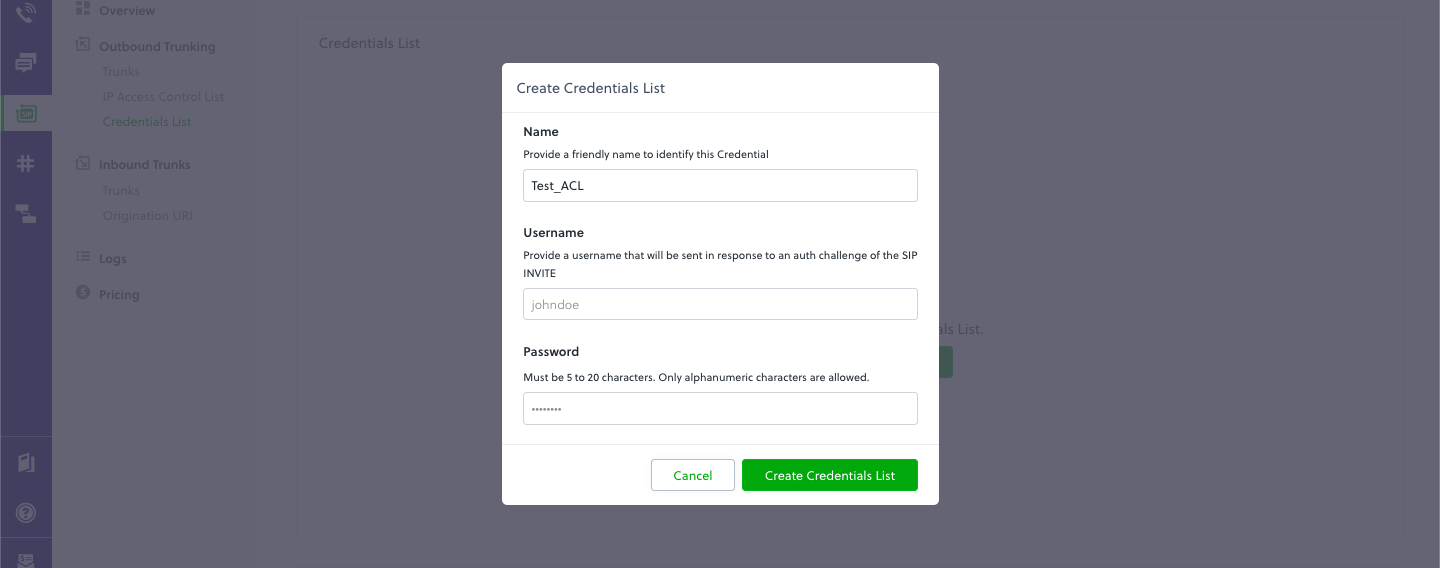The image size is (1440, 568).
Task: Select IP Access Control List
Action: pyautogui.click(x=163, y=97)
